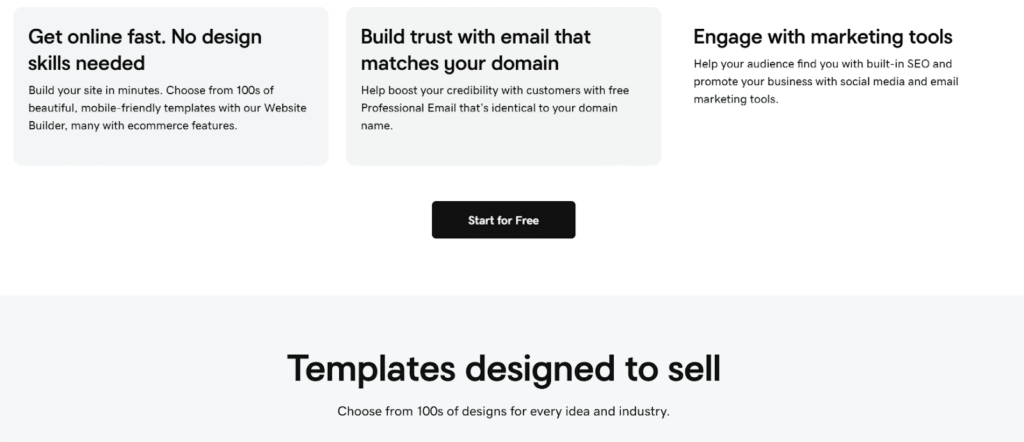The width and height of the screenshot is (1024, 442).
Task: Click "marketing tools." ending the third description
Action: pos(735,99)
